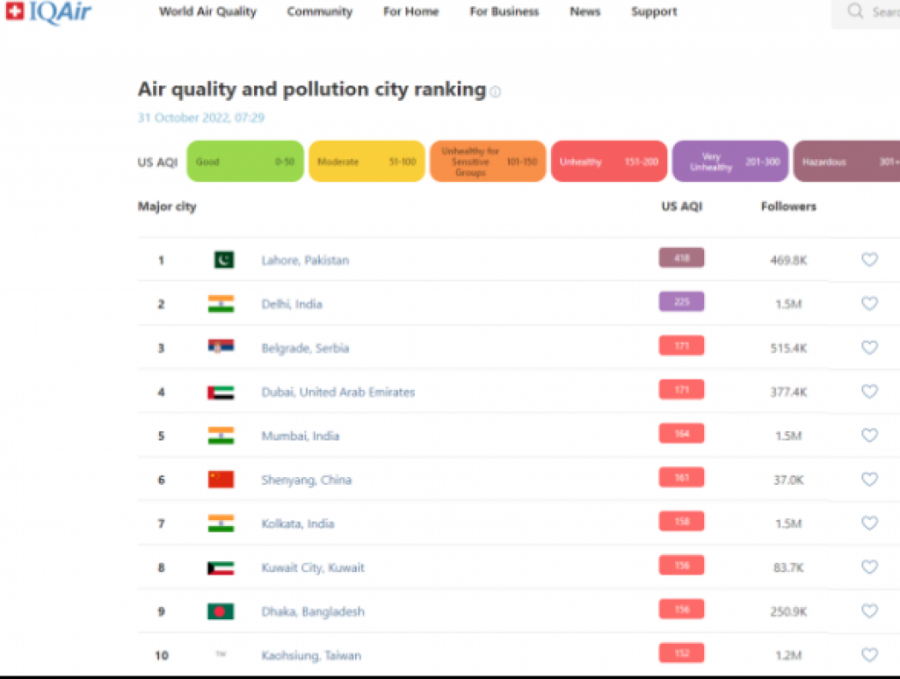This screenshot has width=900, height=679.
Task: Click the Pakistan flag icon
Action: click(x=223, y=260)
